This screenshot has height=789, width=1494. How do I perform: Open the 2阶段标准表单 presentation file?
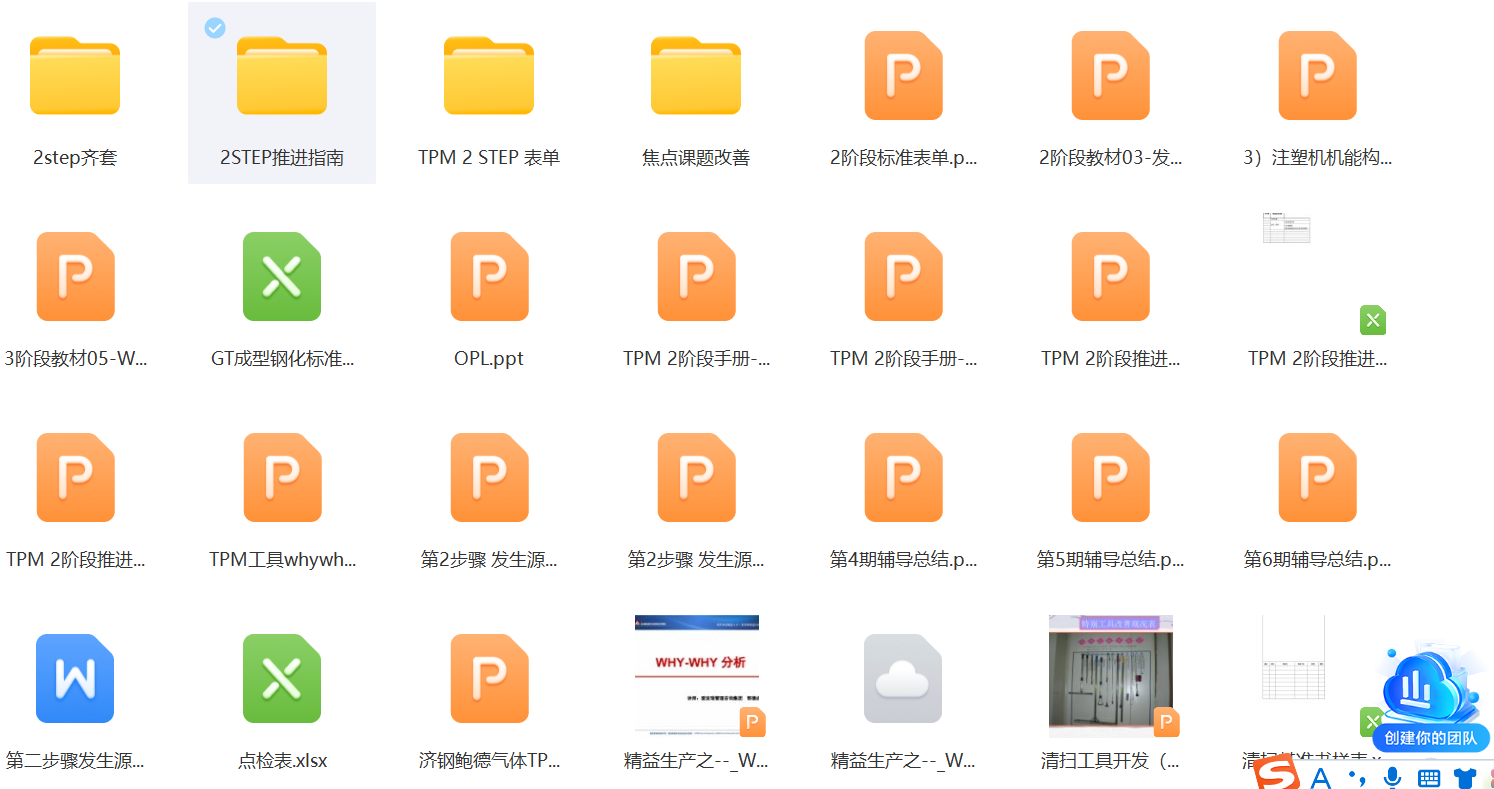(x=903, y=76)
